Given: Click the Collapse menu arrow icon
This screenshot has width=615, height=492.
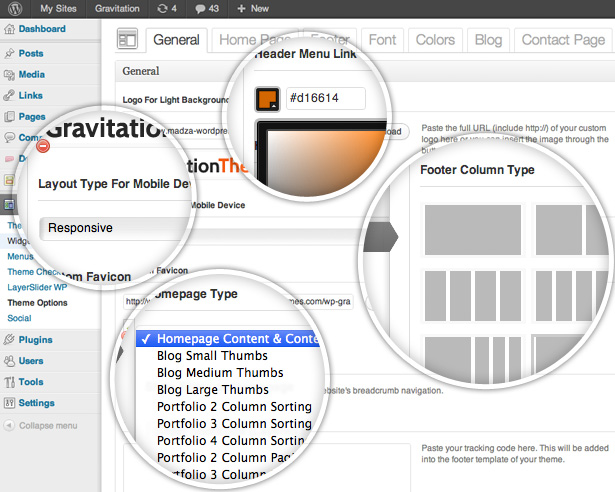Looking at the screenshot, I should click(x=9, y=425).
